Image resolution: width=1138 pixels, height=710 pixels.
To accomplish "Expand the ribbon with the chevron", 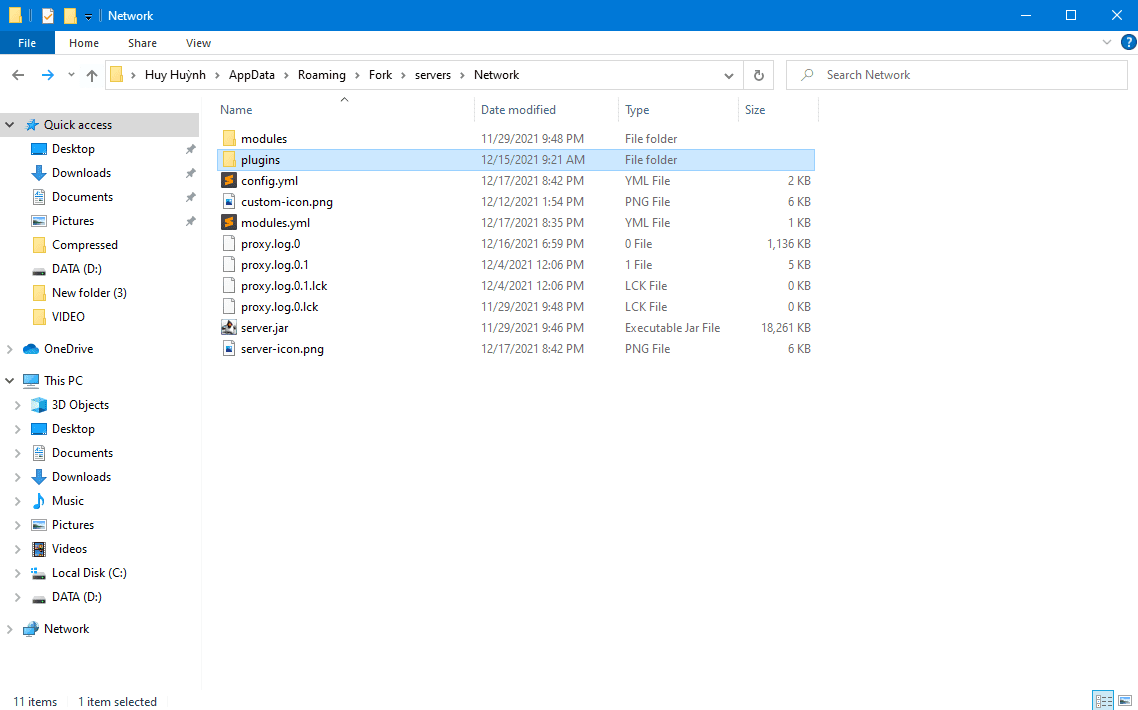I will pos(1107,43).
